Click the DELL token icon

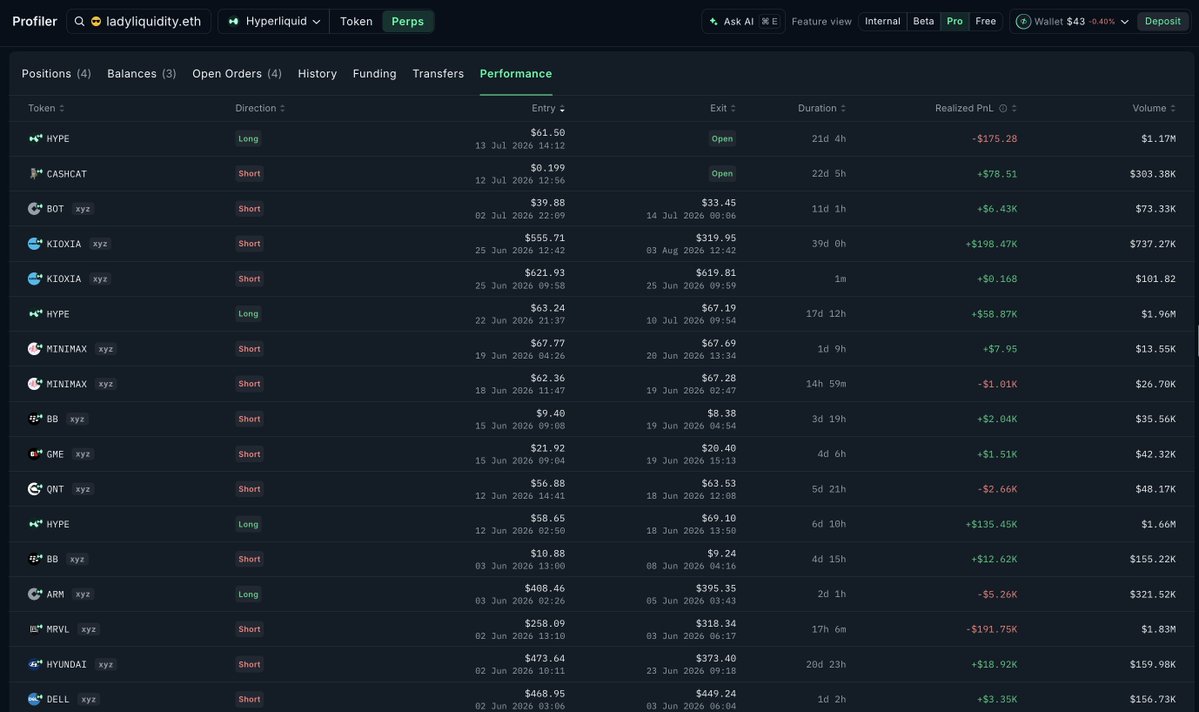pyautogui.click(x=35, y=699)
